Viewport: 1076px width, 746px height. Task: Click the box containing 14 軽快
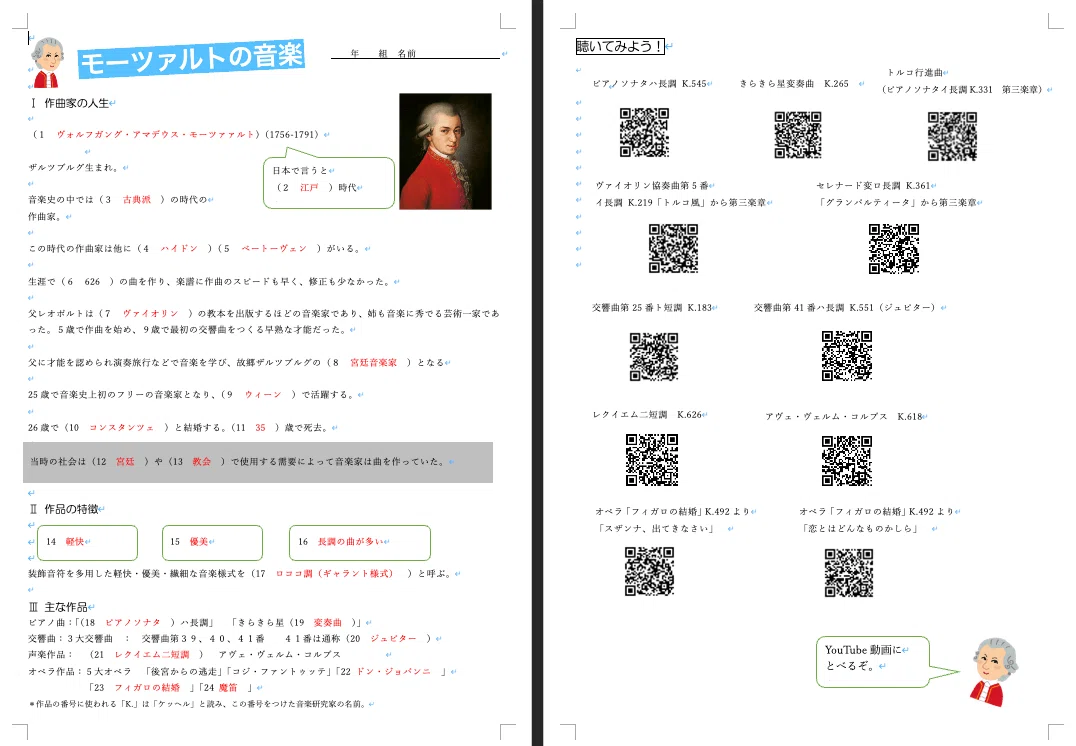coord(87,542)
